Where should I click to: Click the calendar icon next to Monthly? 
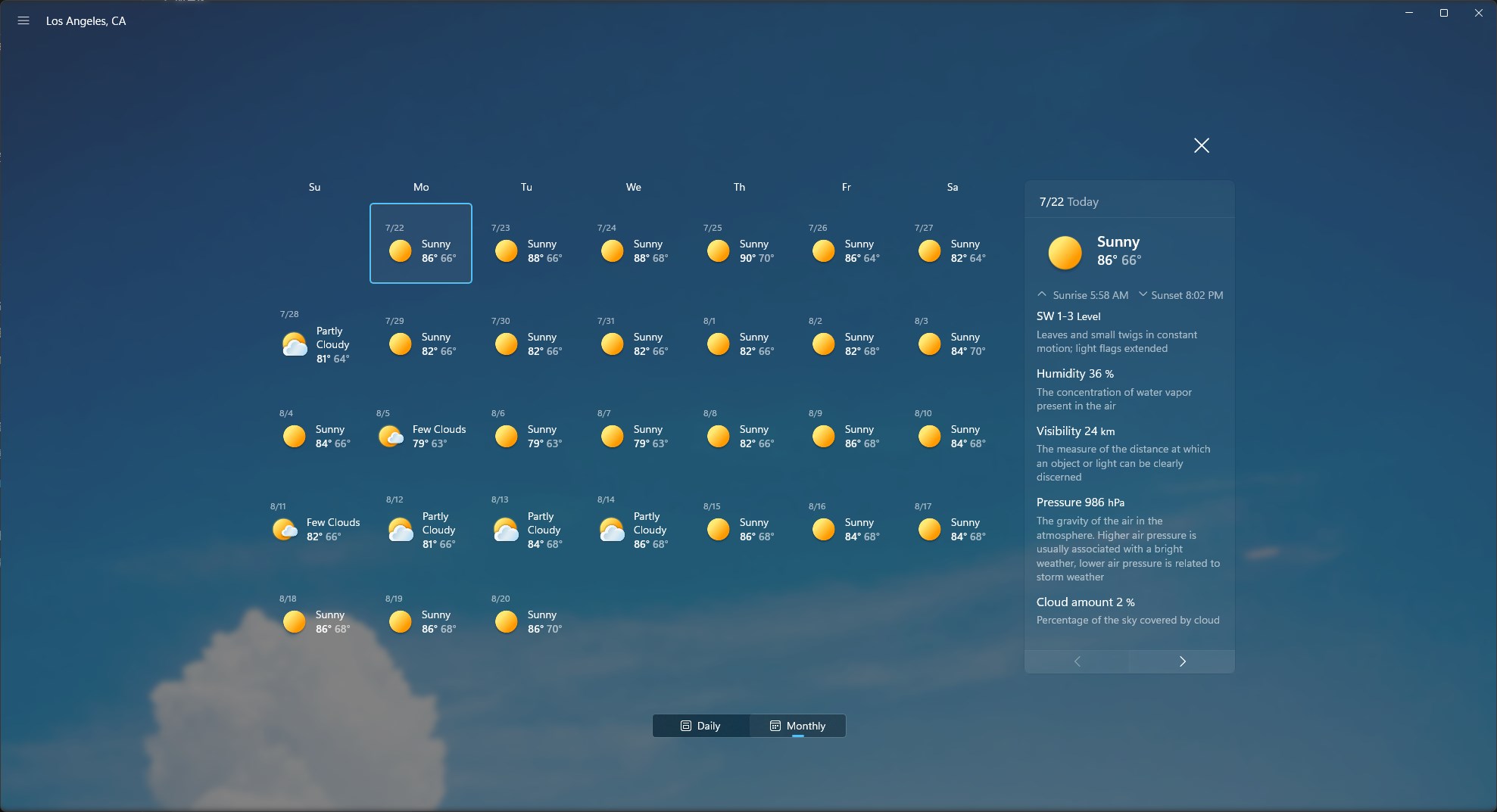[x=775, y=725]
